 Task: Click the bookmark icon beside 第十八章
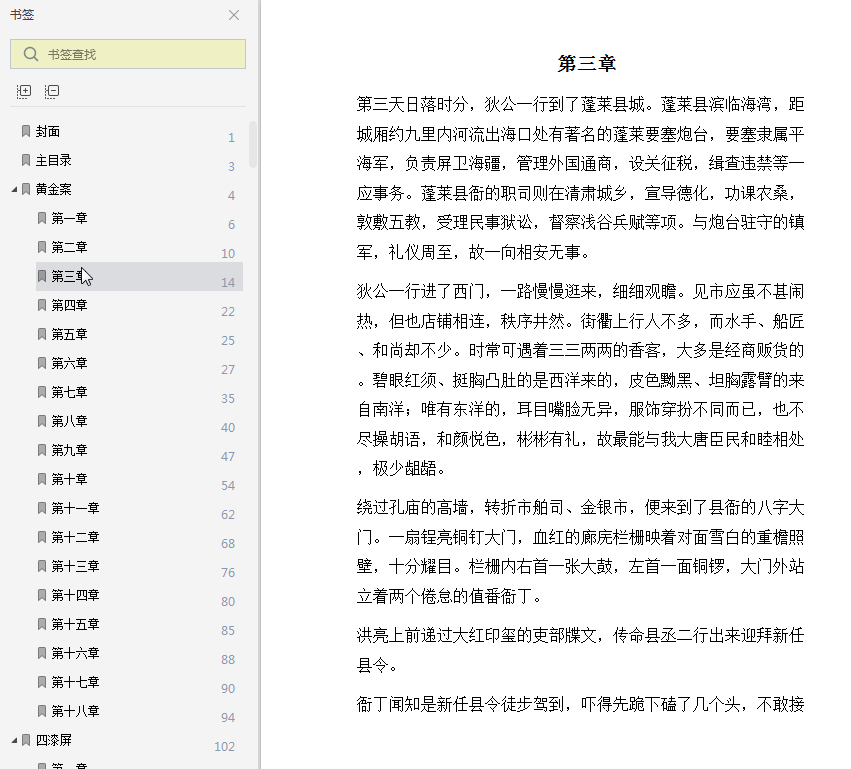(42, 711)
